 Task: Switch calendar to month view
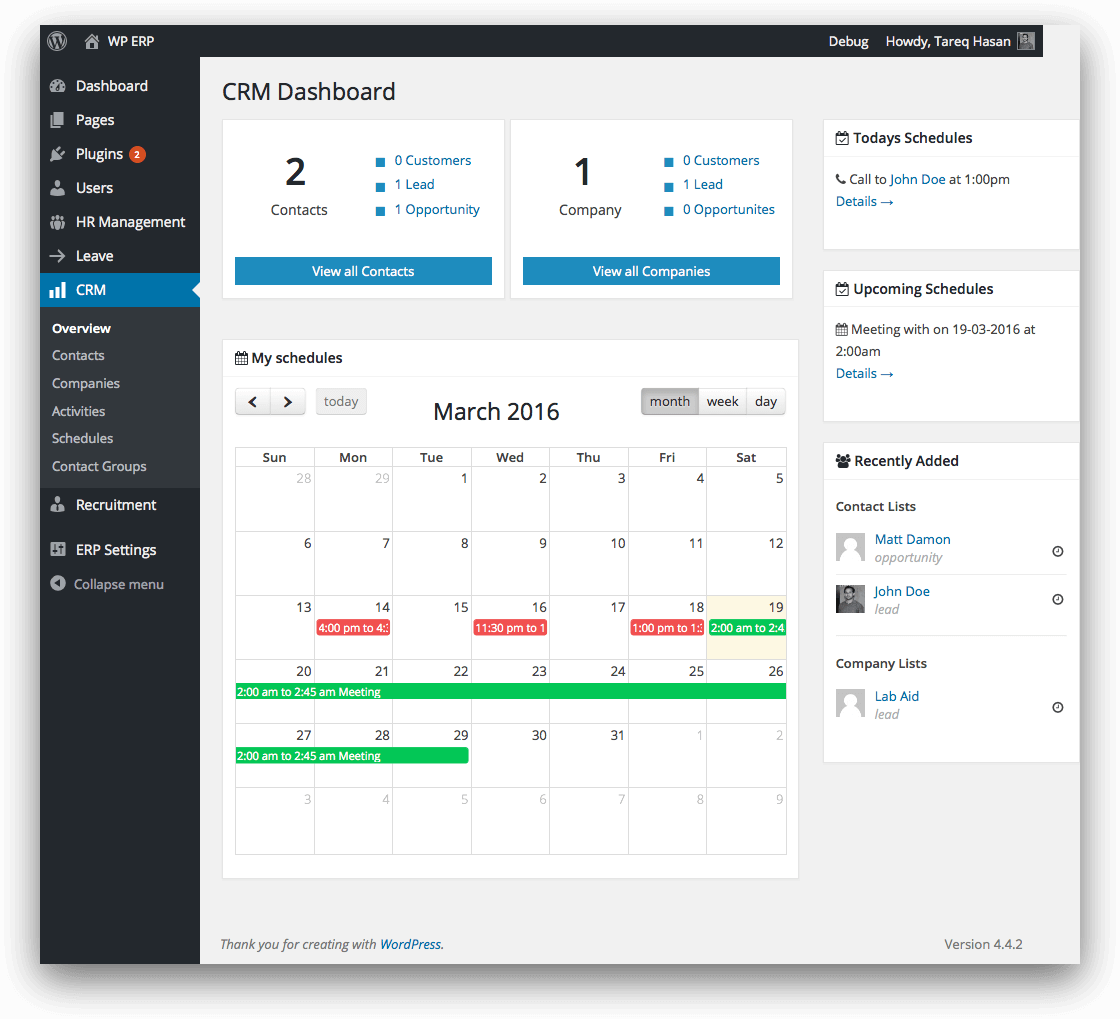(x=670, y=402)
